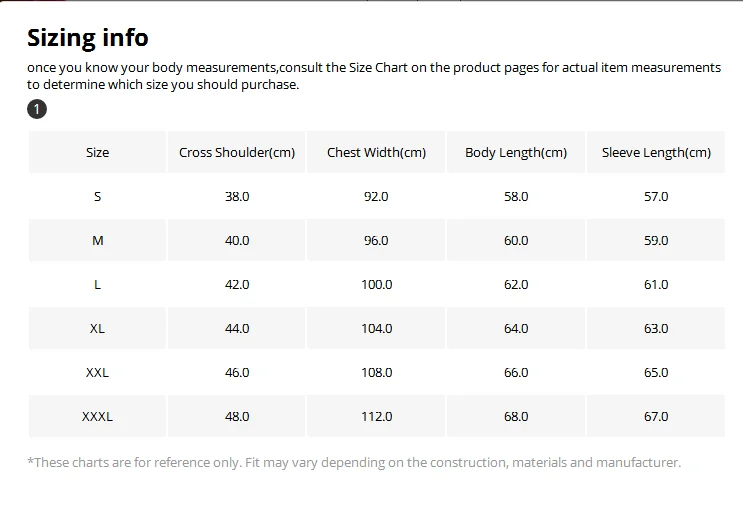Click the 64.0 body length cell

tap(516, 329)
